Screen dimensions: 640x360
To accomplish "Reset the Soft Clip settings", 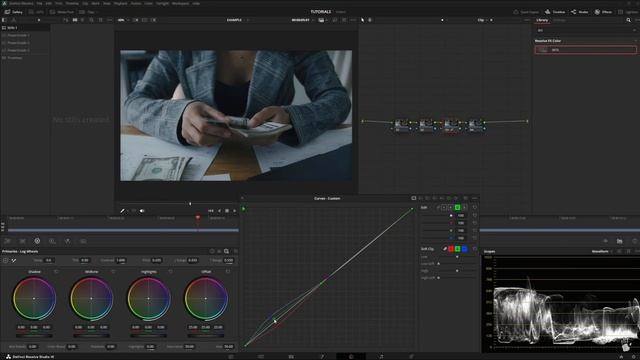I will (475, 249).
